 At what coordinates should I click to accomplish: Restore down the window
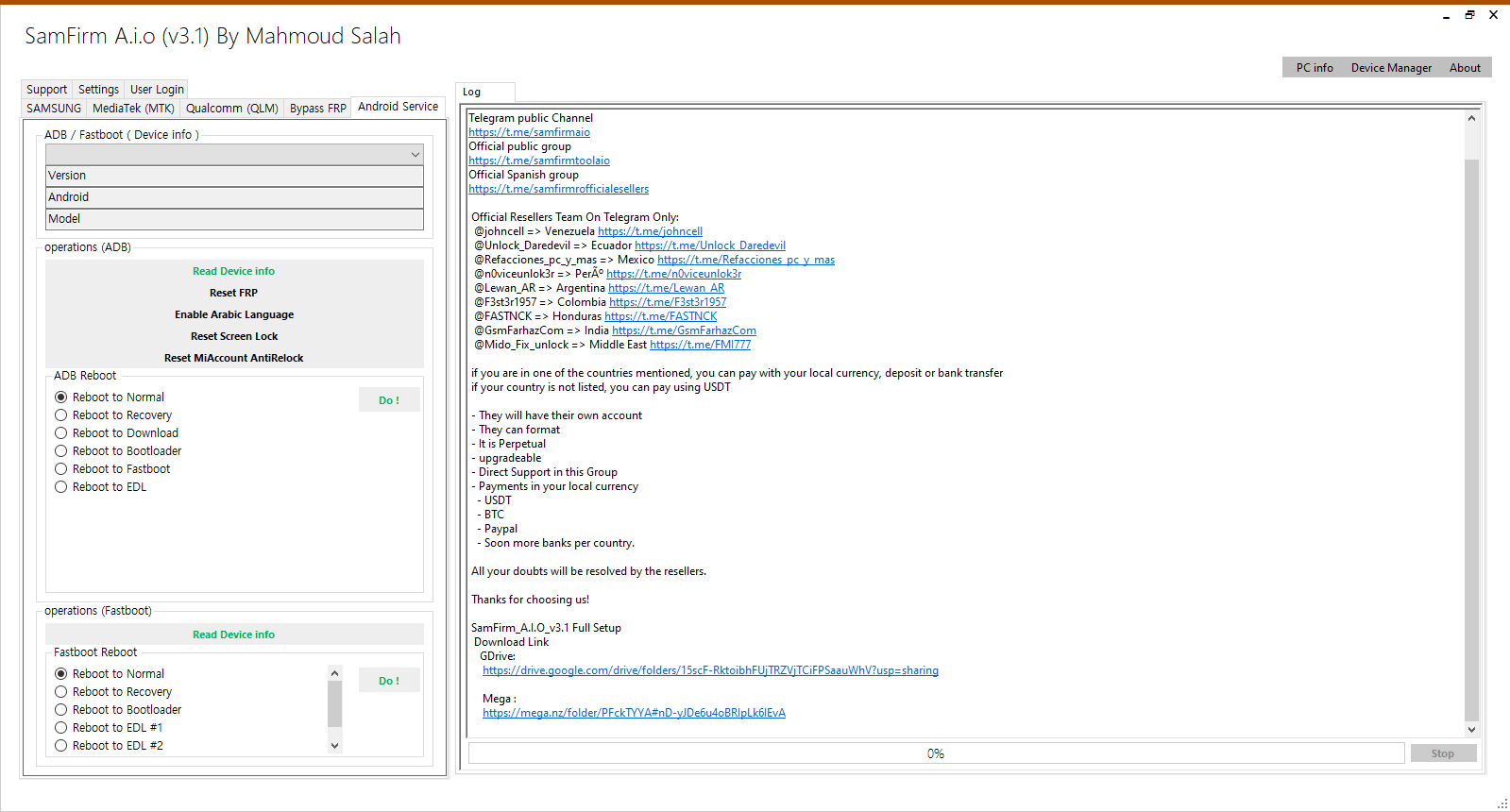coord(1469,14)
